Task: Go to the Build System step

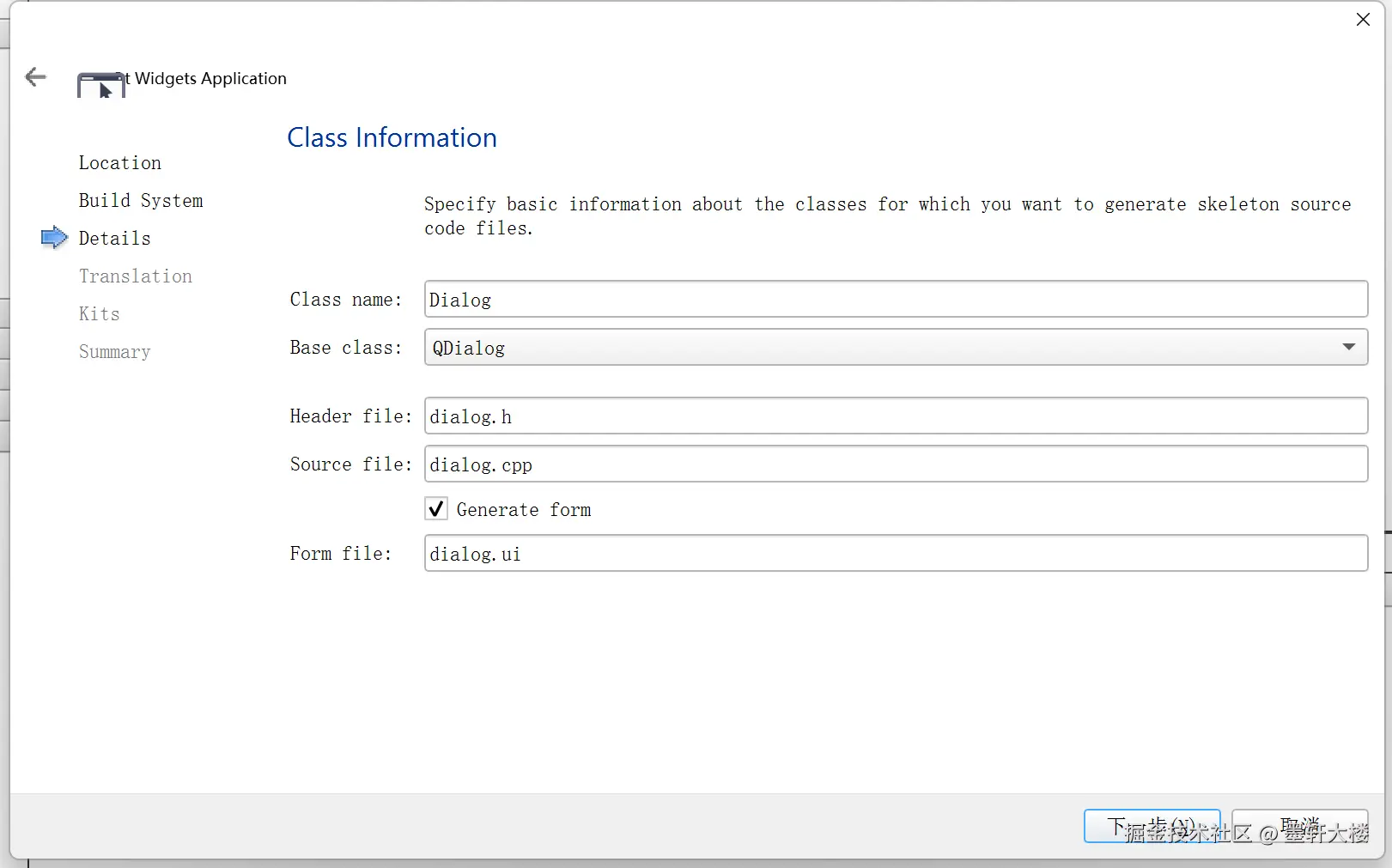Action: (141, 201)
